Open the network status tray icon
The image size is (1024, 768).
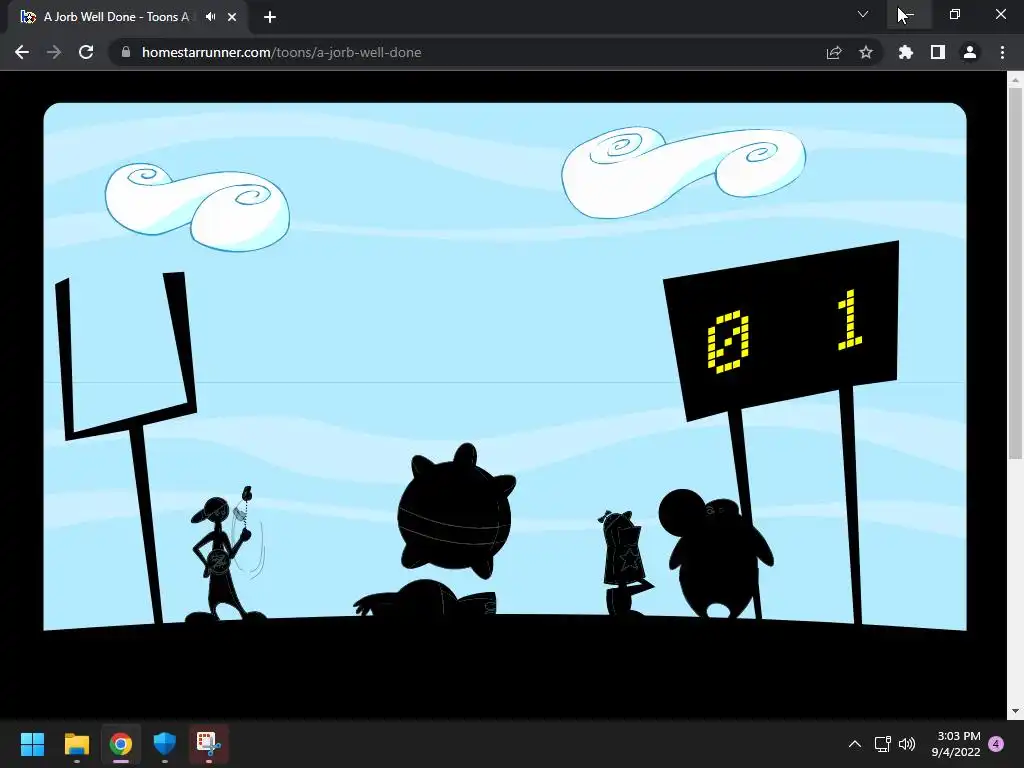(882, 744)
